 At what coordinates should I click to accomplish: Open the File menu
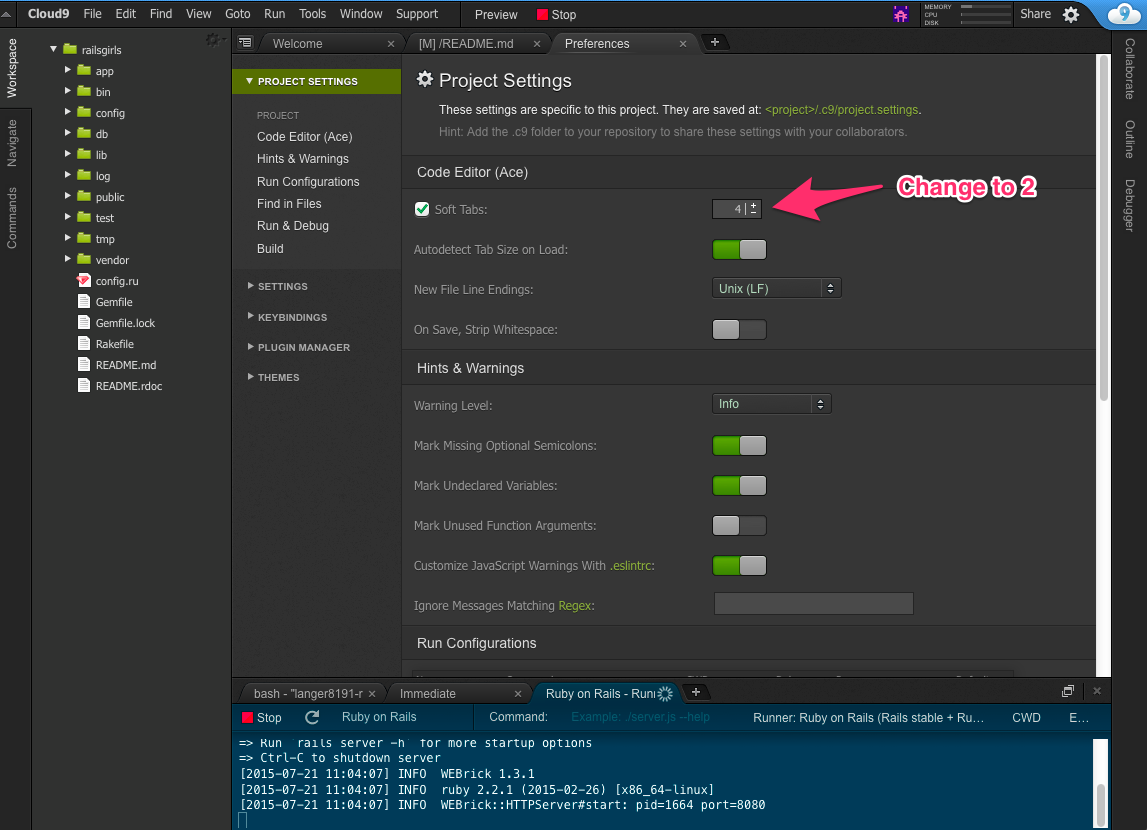[x=92, y=14]
